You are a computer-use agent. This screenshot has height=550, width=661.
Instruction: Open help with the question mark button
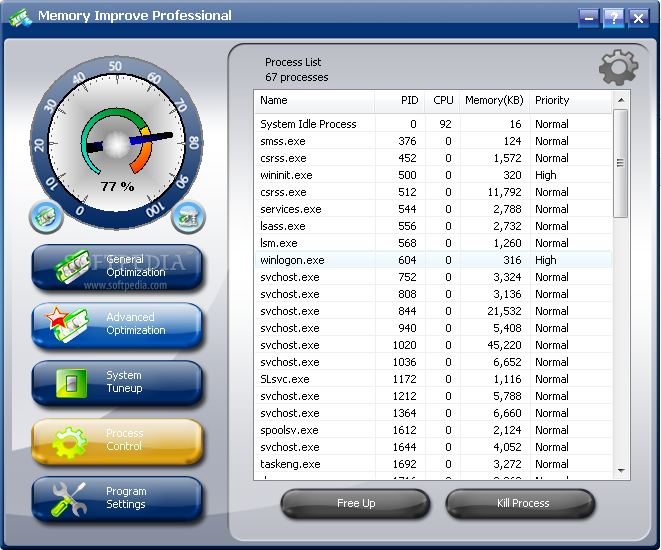tap(614, 18)
